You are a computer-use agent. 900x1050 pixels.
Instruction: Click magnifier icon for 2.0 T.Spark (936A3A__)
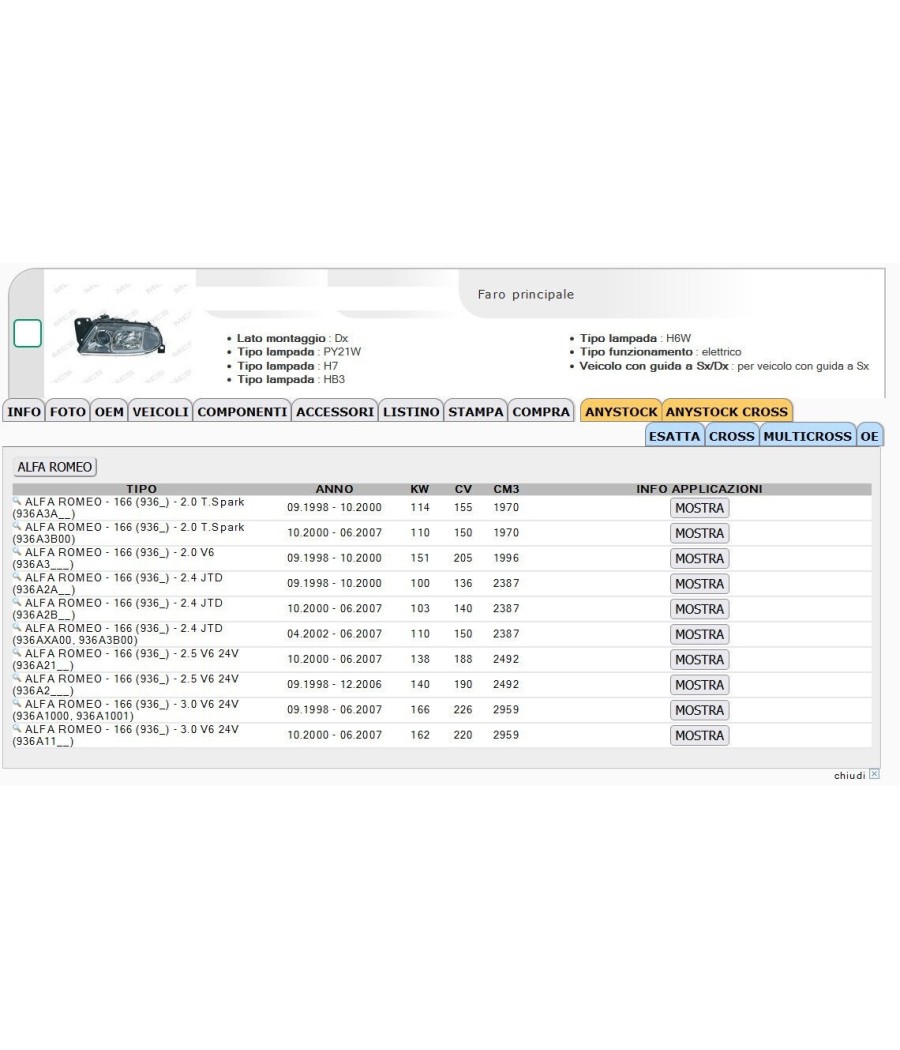click(x=17, y=501)
